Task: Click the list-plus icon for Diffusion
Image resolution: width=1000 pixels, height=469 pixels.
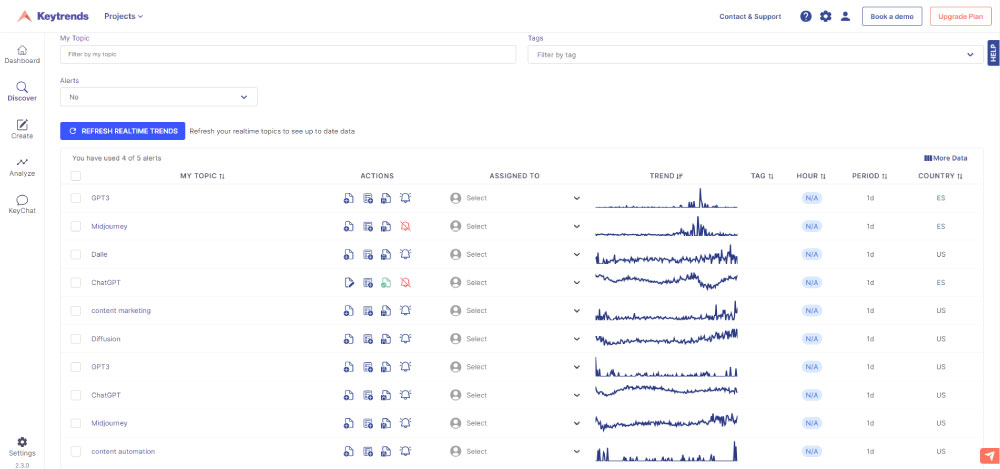Action: (367, 339)
